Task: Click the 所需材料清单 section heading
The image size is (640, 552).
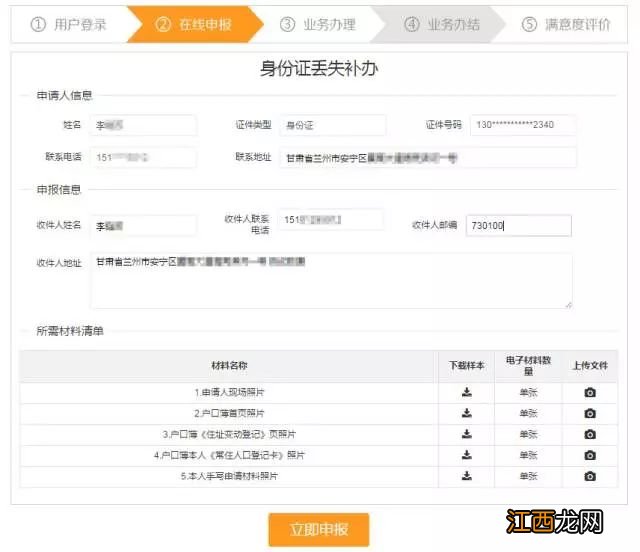Action: click(70, 331)
